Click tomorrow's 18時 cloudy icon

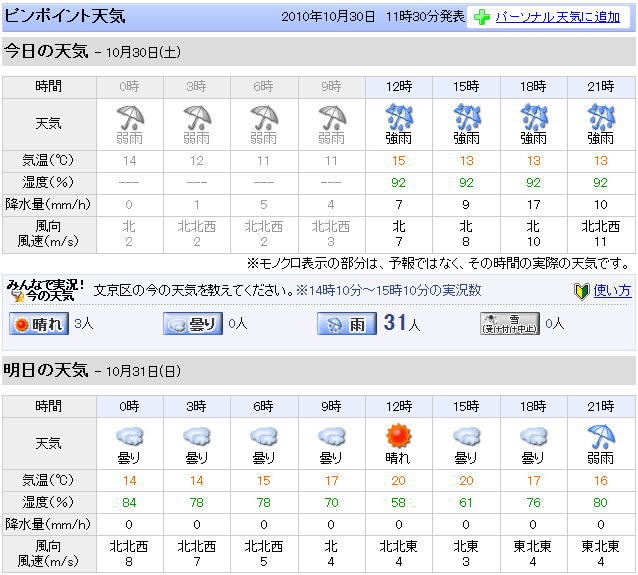[x=533, y=437]
